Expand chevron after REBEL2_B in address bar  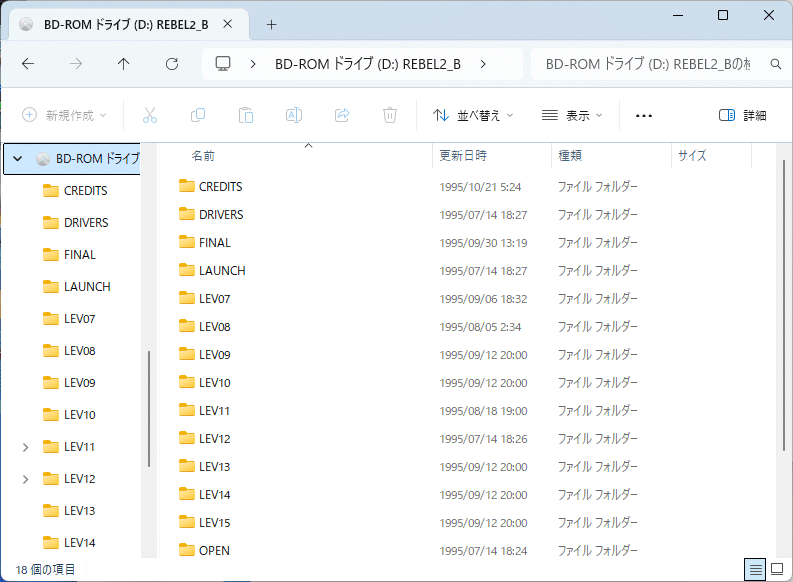(x=483, y=64)
